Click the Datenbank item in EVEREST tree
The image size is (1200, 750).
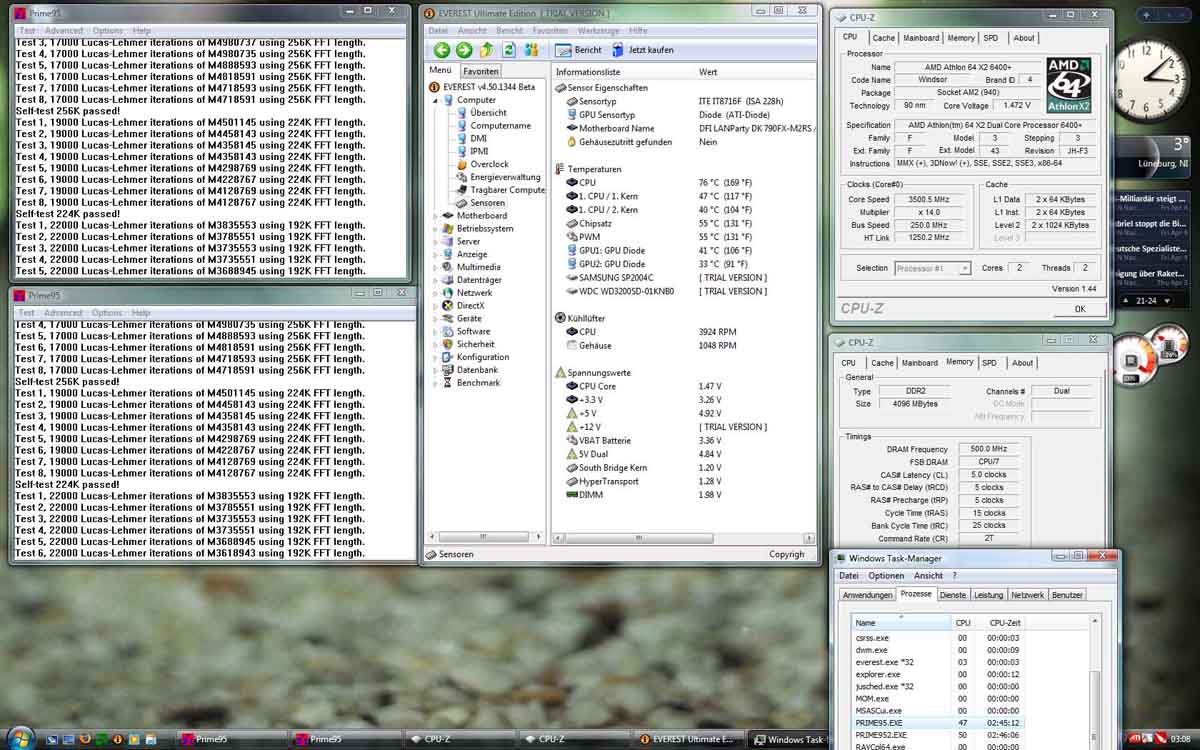coord(477,370)
